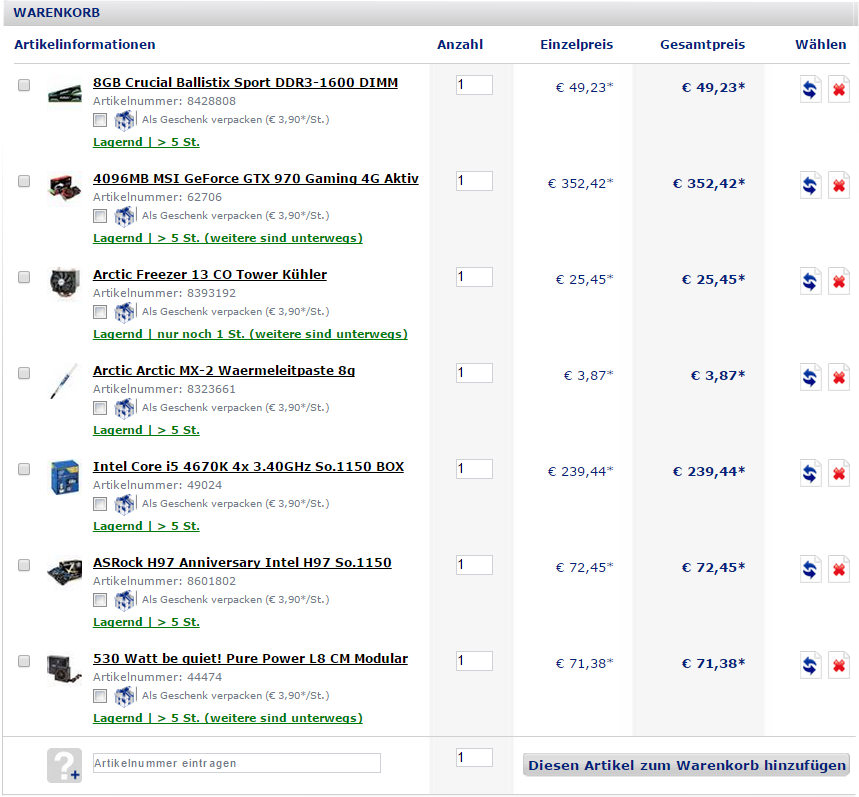Image resolution: width=859 pixels, height=797 pixels.
Task: Select the 8GB Crucial Ballistix row checkbox
Action: coord(24,85)
